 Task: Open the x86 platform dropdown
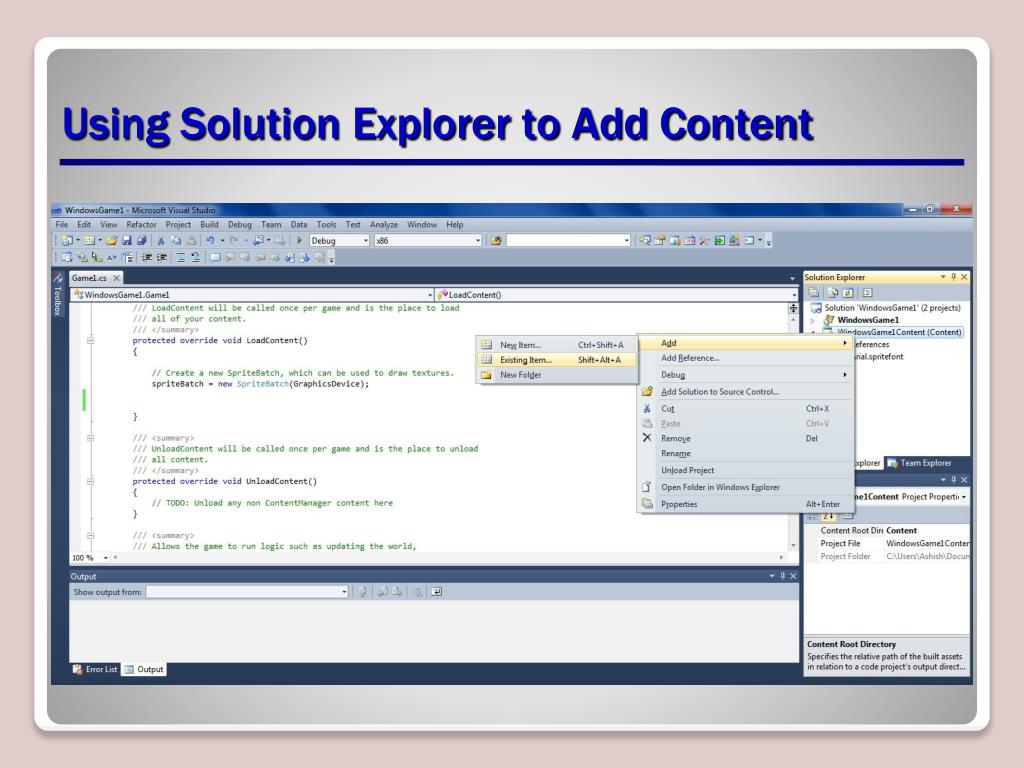click(x=477, y=240)
